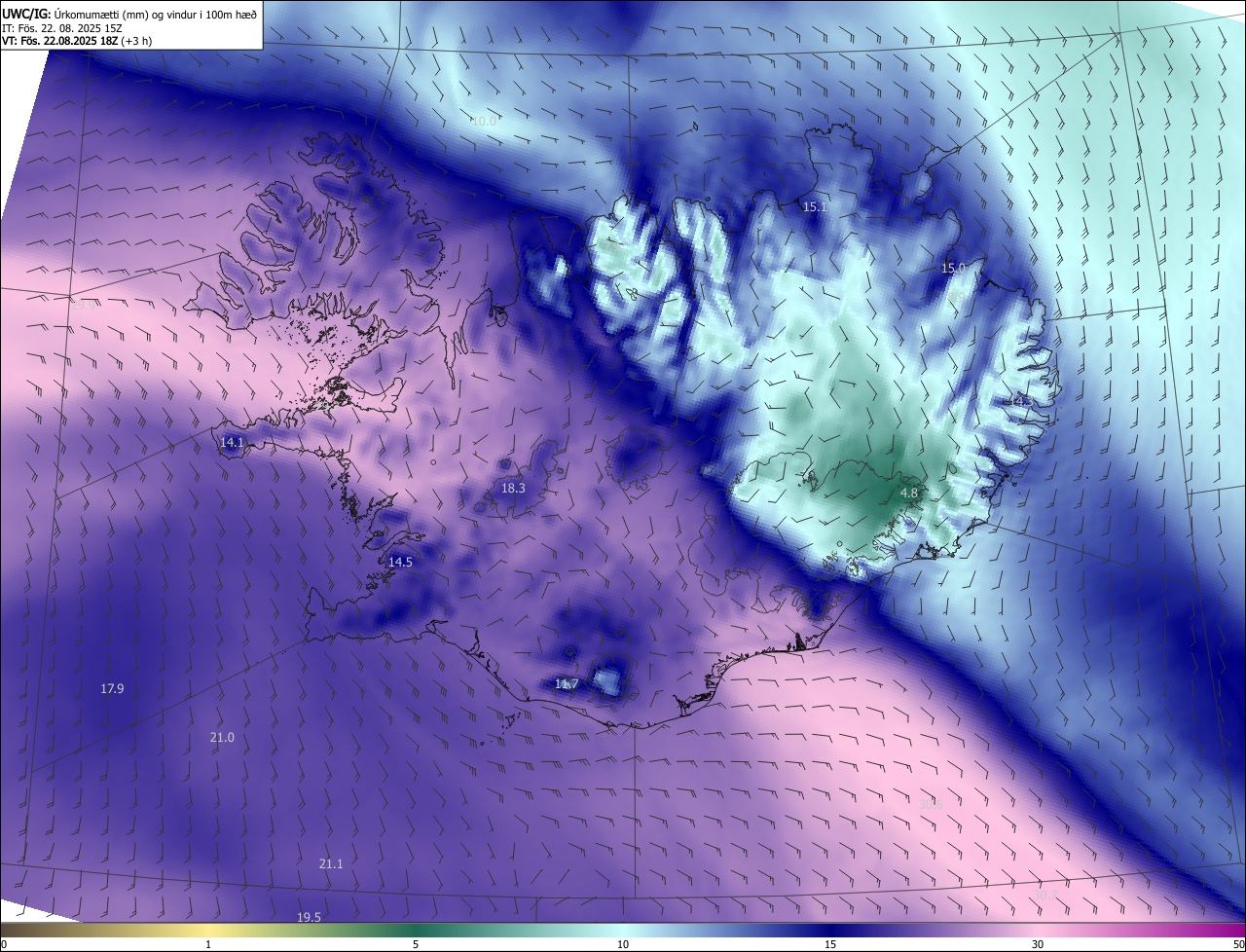Click the faint 30.7 value label

1044,894
